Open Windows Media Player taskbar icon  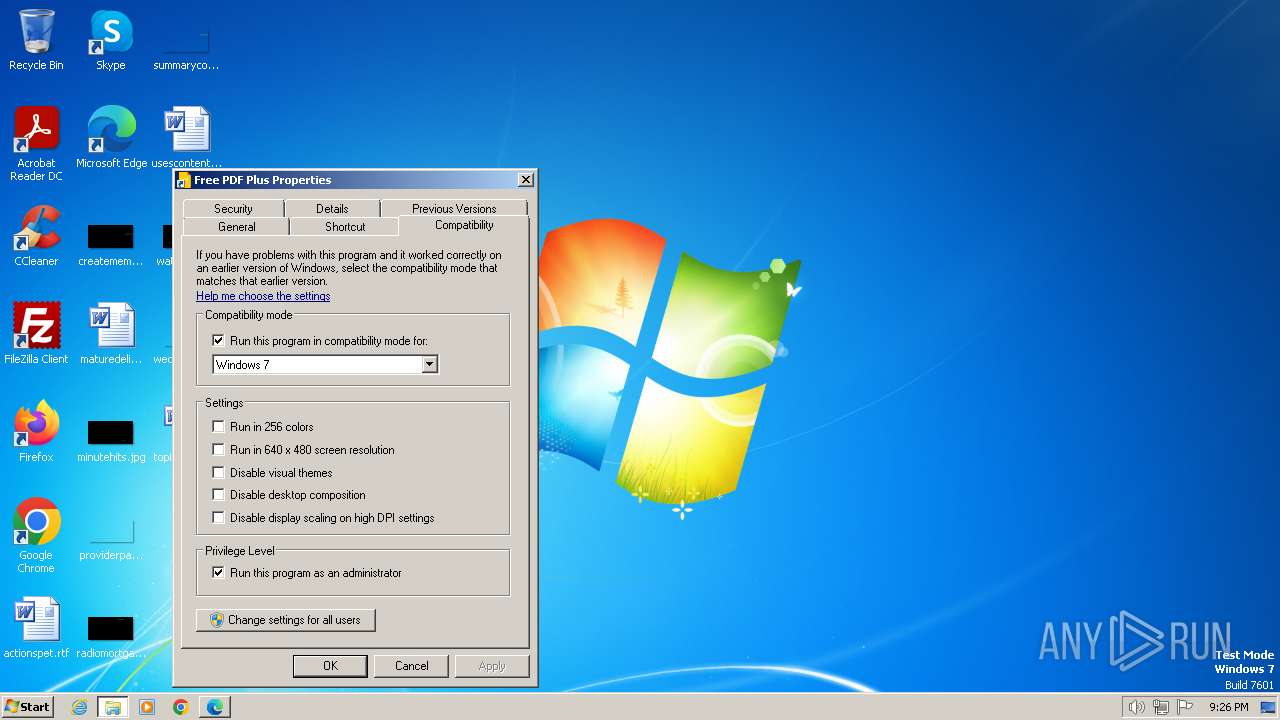click(x=147, y=707)
